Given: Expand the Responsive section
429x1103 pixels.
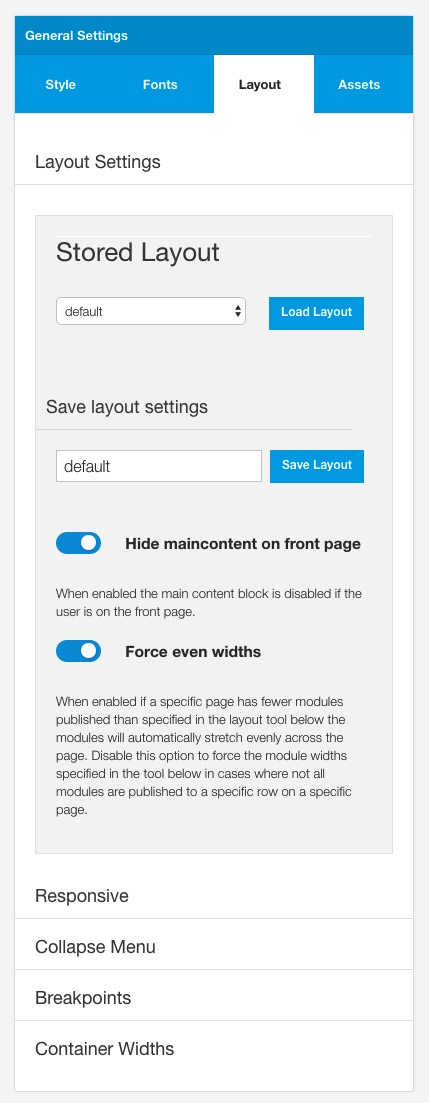Looking at the screenshot, I should pos(214,896).
